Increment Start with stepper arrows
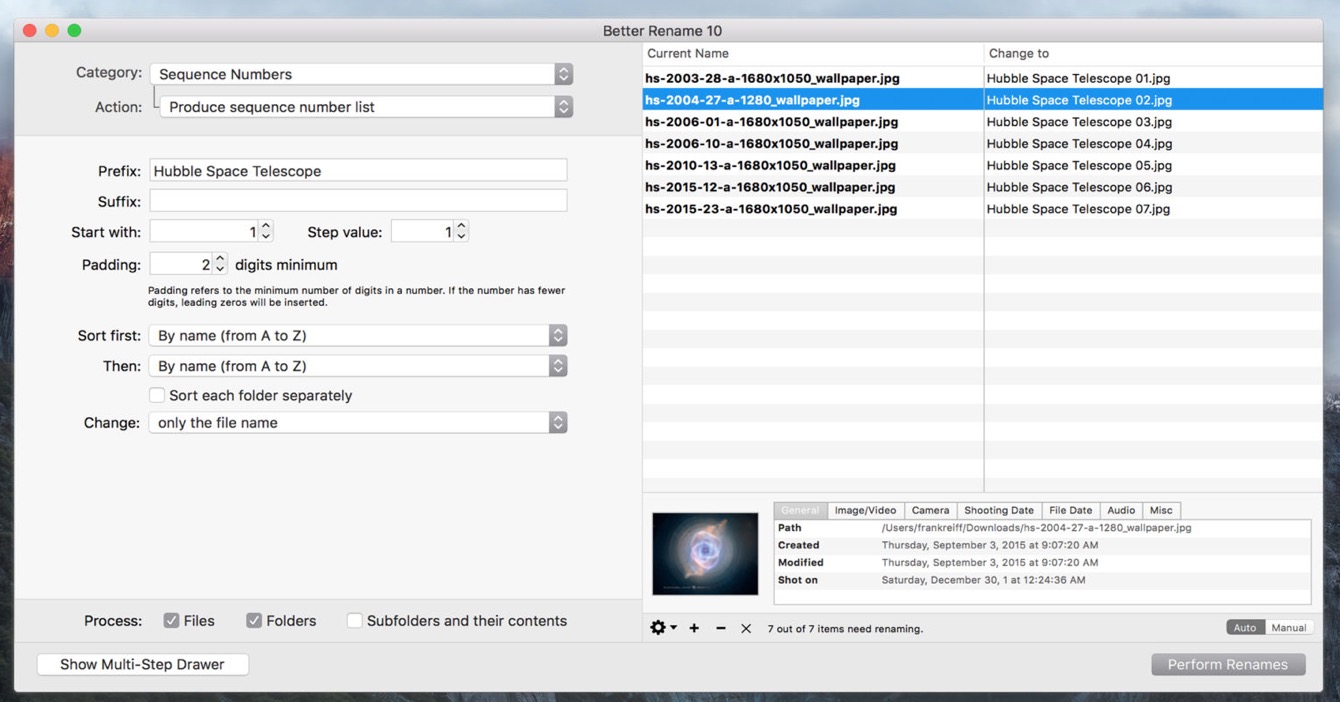The width and height of the screenshot is (1340, 702). [x=265, y=231]
